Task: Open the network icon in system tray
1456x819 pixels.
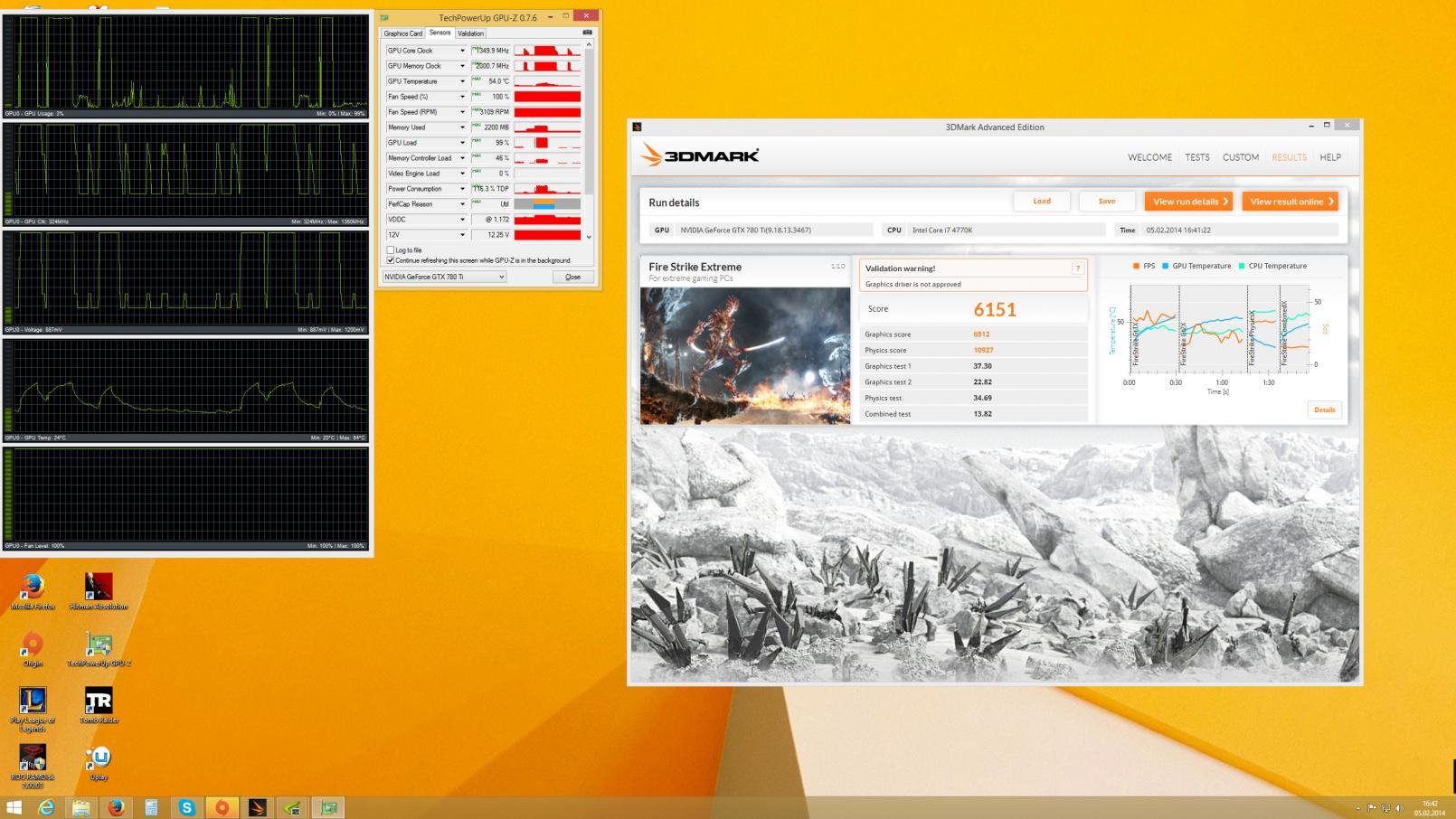Action: point(1385,808)
